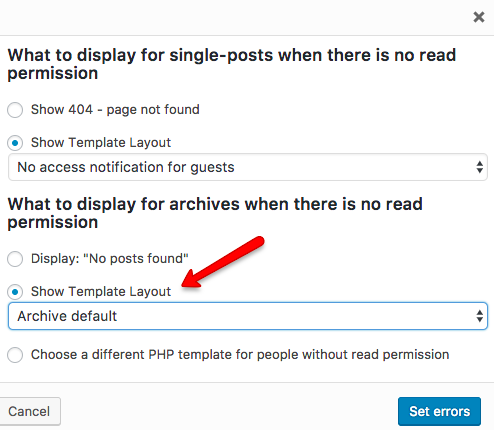Select the "Show 404 - page not found" radio button
This screenshot has width=494, height=430.
click(15, 110)
